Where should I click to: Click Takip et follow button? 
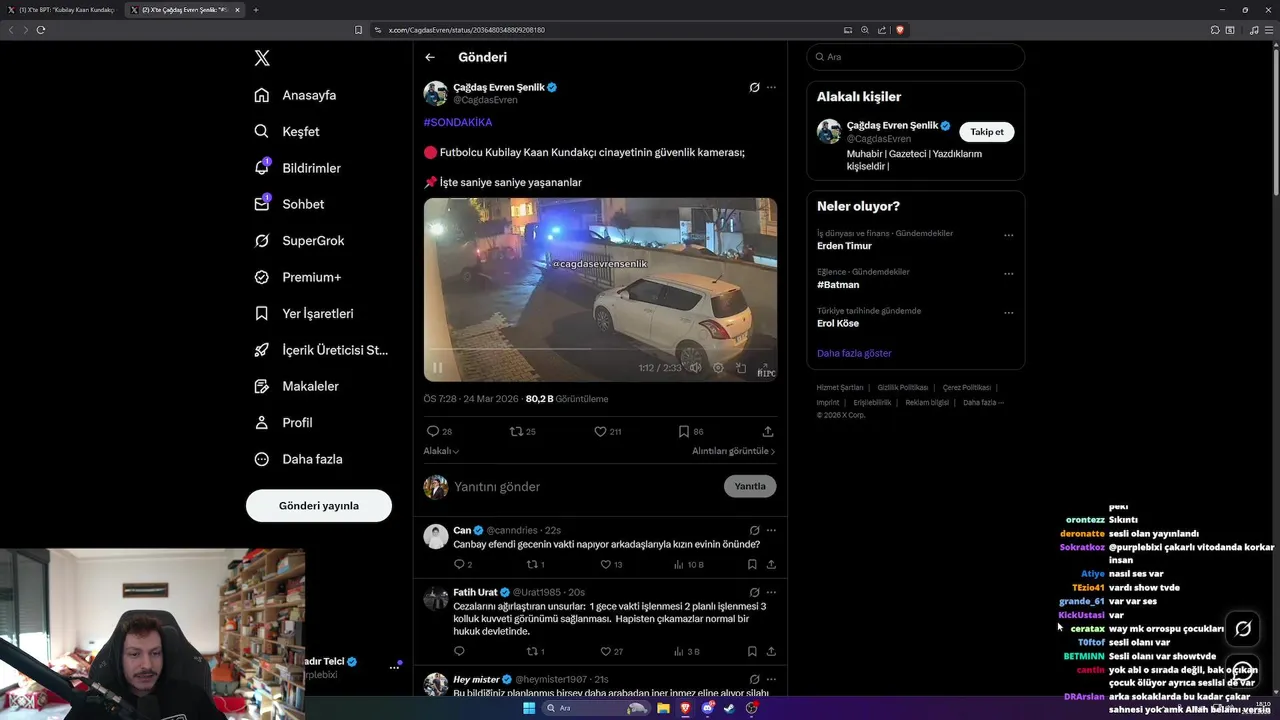[987, 132]
